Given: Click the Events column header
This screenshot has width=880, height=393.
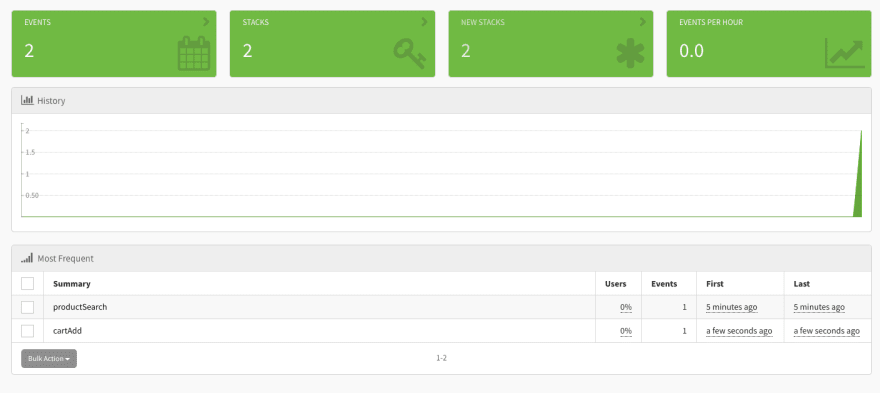Looking at the screenshot, I should coord(664,284).
